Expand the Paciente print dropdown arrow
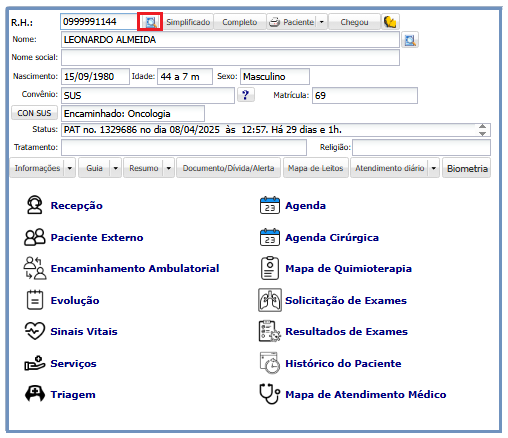This screenshot has width=508, height=438. point(321,22)
